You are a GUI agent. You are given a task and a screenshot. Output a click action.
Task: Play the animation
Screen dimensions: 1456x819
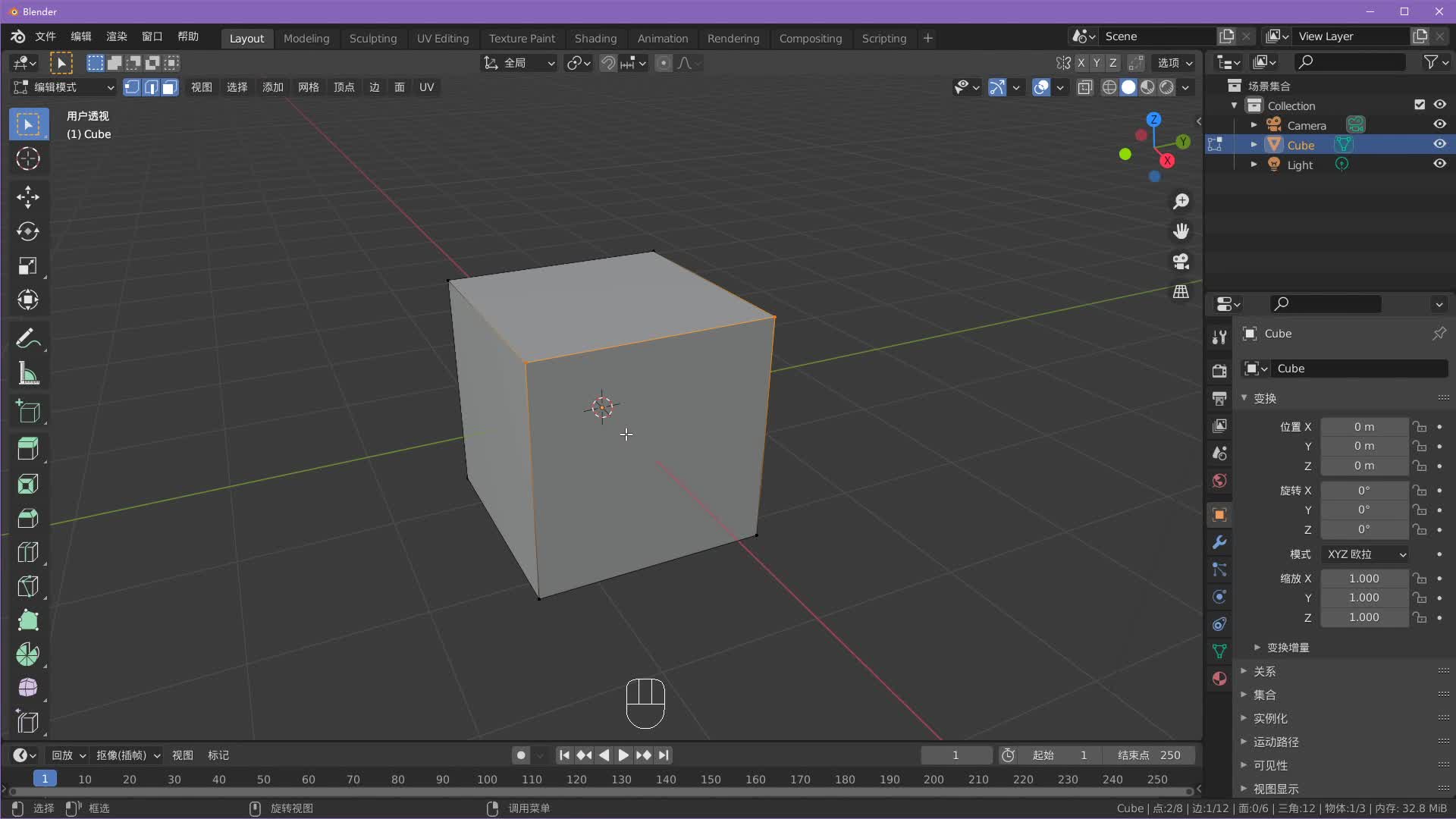pos(623,755)
